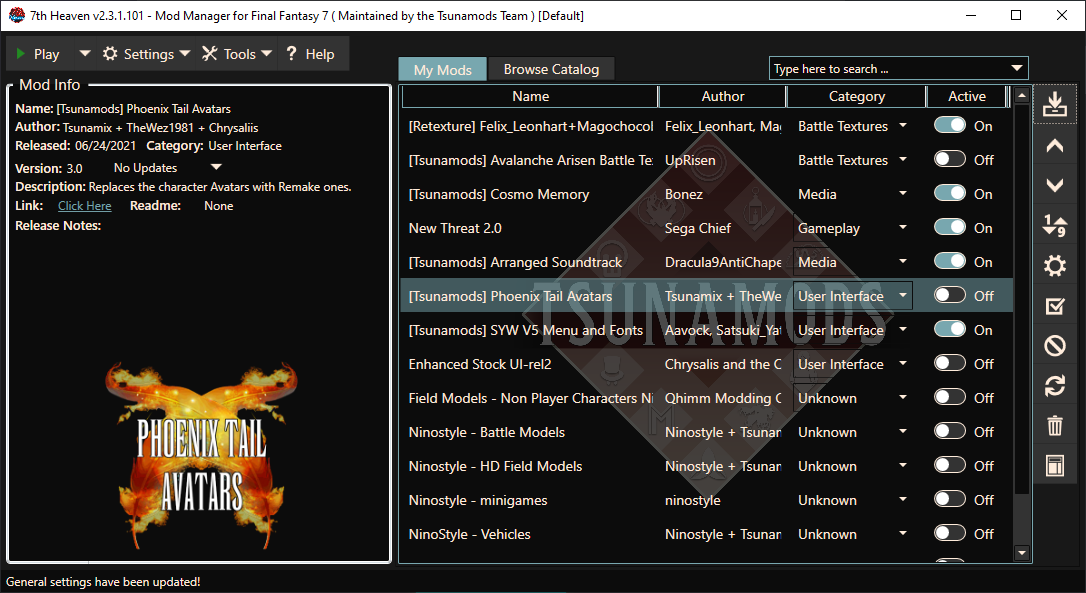This screenshot has width=1086, height=593.
Task: Click the activate all mods checkmark icon
Action: pyautogui.click(x=1054, y=306)
